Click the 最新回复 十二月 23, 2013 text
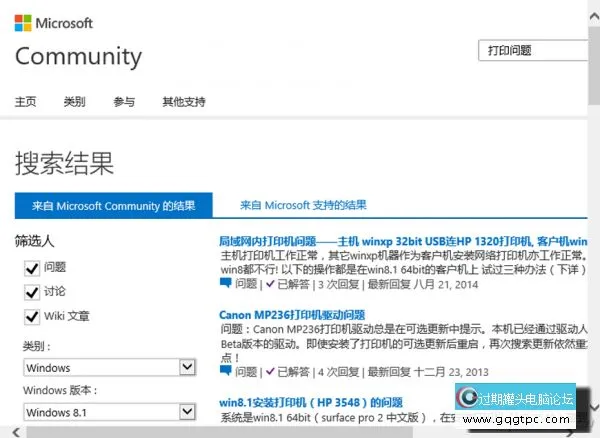Screen dimensions: 600x438 click(x=428, y=372)
